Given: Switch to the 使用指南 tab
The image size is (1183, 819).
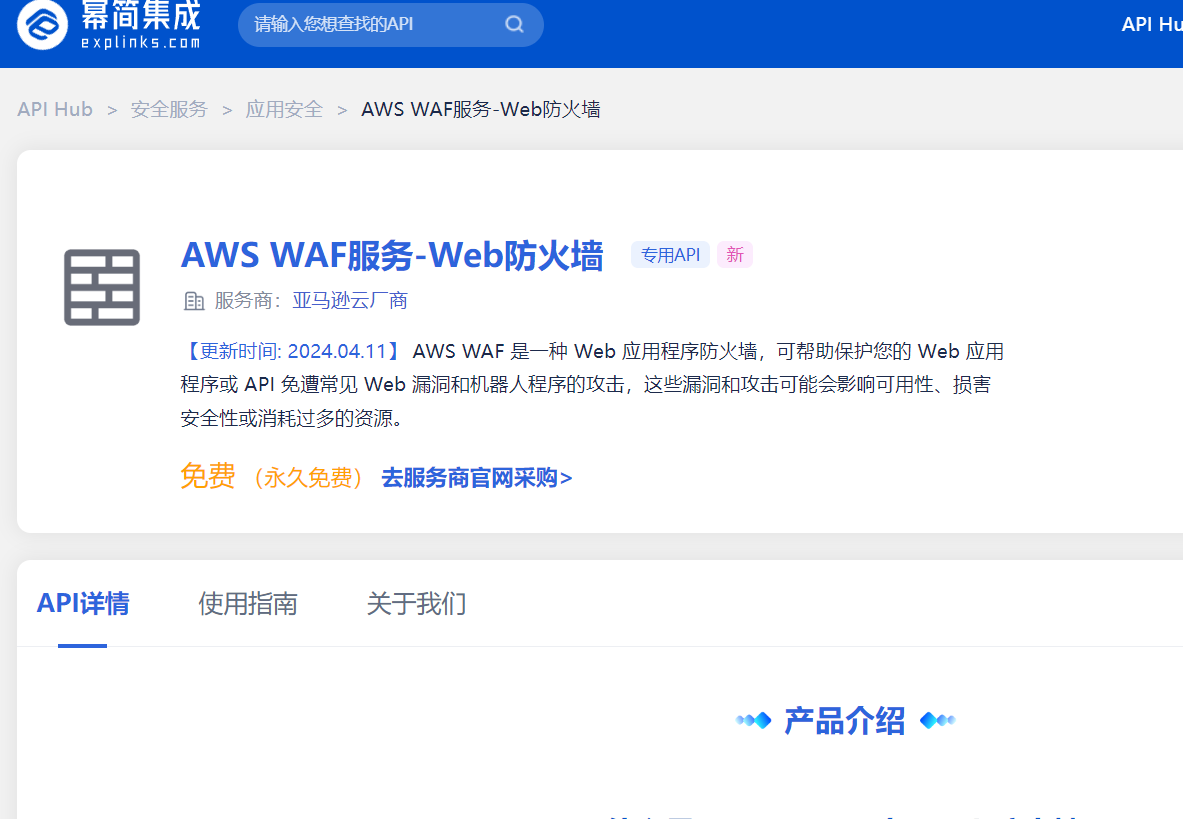Looking at the screenshot, I should 248,603.
